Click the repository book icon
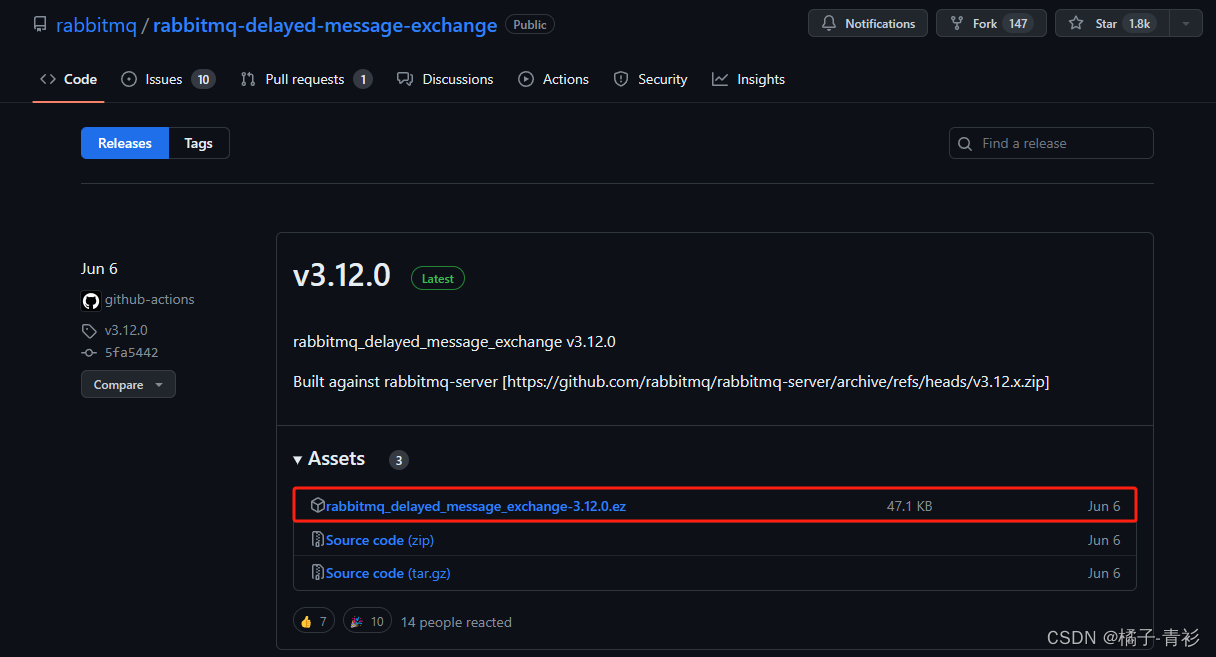Viewport: 1216px width, 657px height. point(39,24)
